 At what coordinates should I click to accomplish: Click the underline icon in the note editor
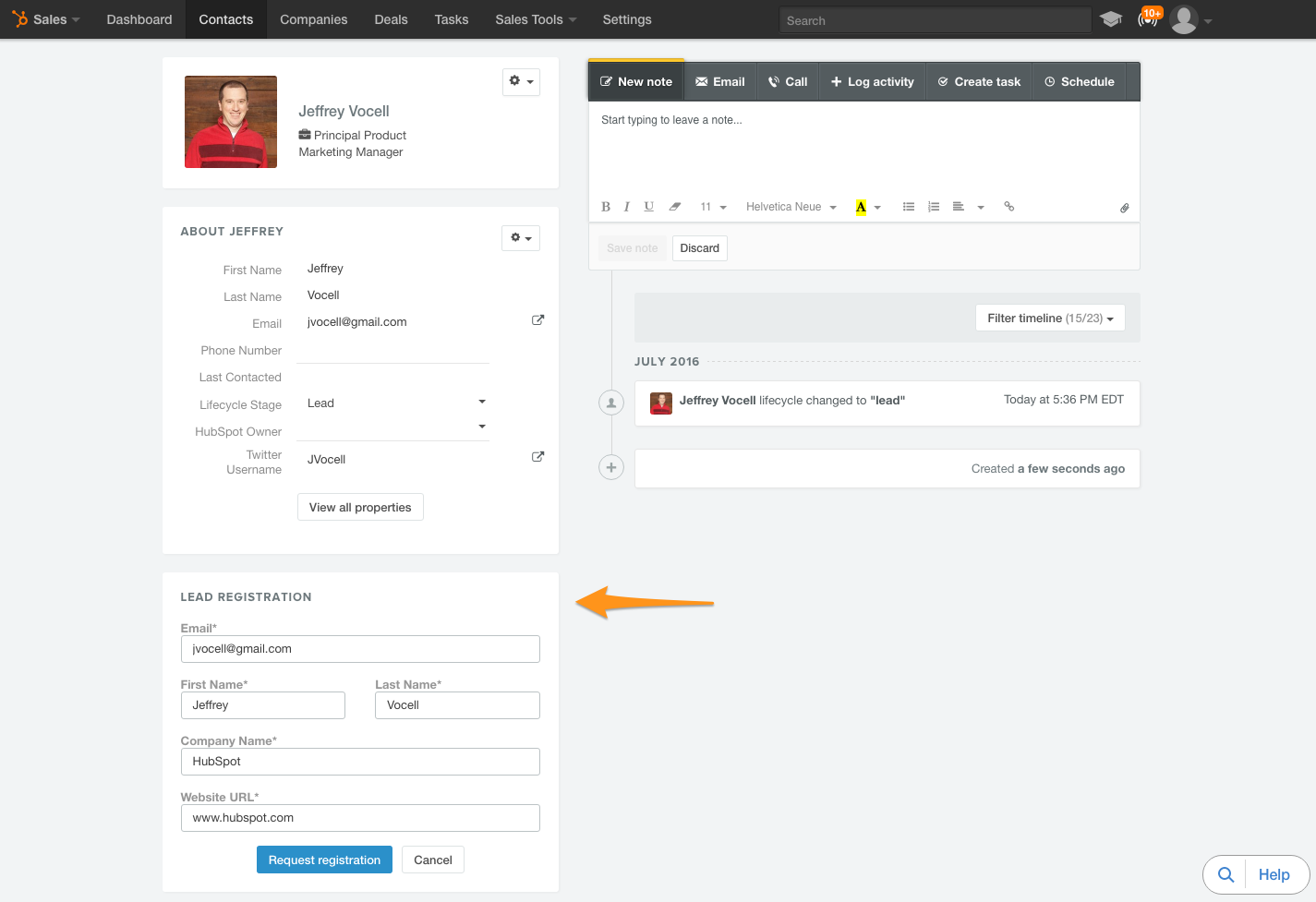(x=648, y=206)
